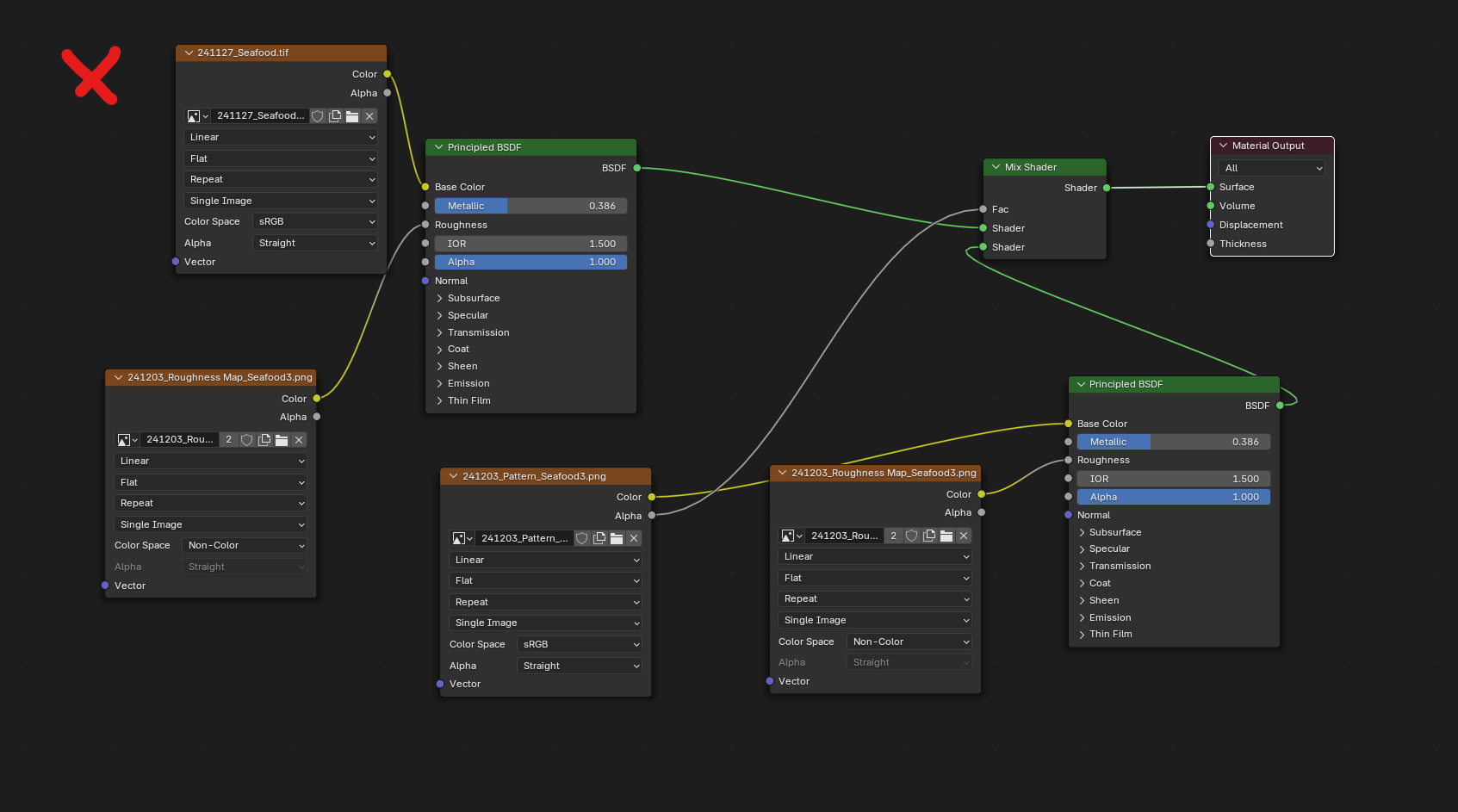Toggle fake user shield in the 241127_Seafood.tif node
Image resolution: width=1458 pixels, height=812 pixels.
click(318, 116)
